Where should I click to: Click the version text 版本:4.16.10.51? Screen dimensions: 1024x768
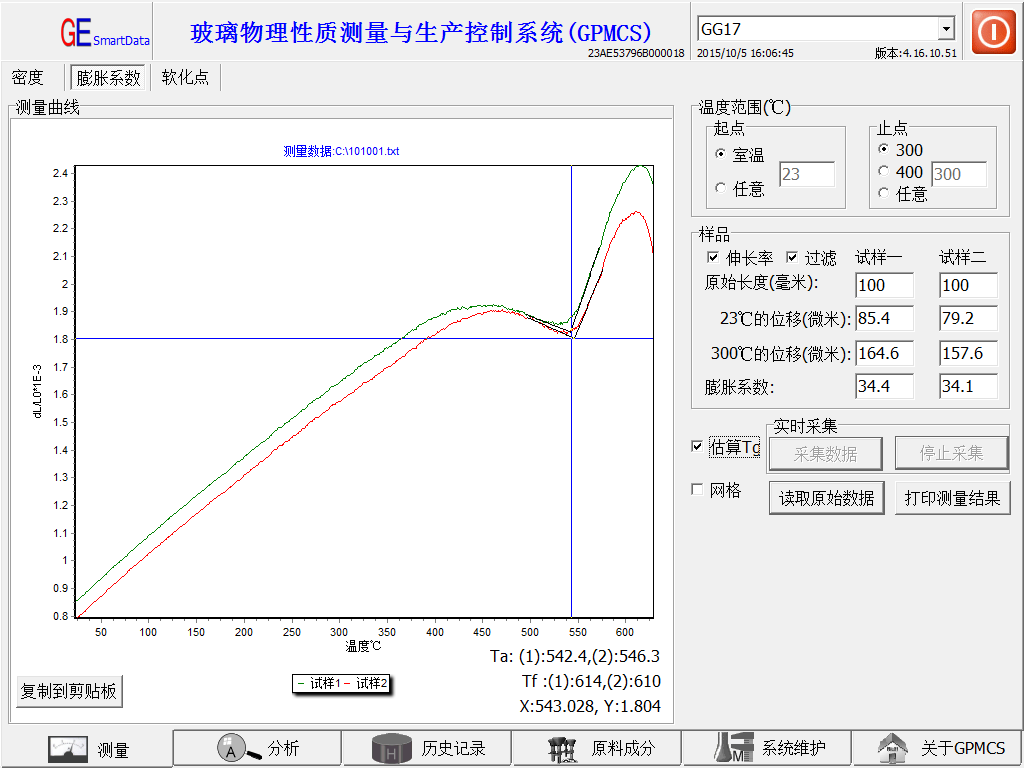(x=916, y=53)
